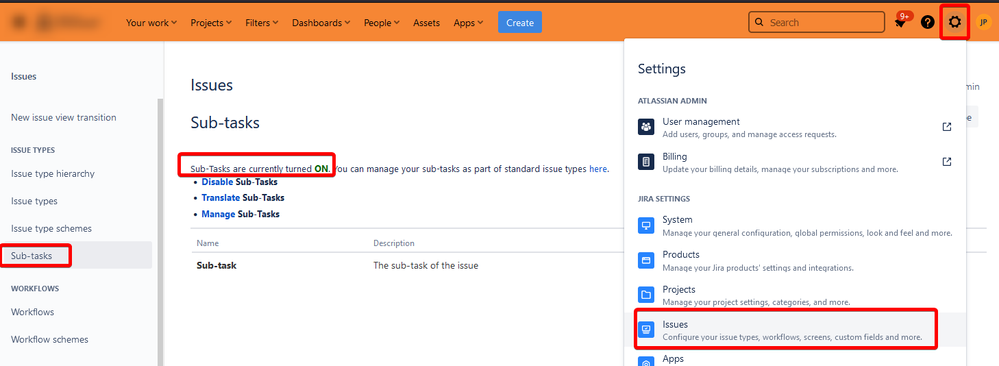Expand the Apps dropdown in navbar
Screen dimensions: 999x366
[x=468, y=22]
